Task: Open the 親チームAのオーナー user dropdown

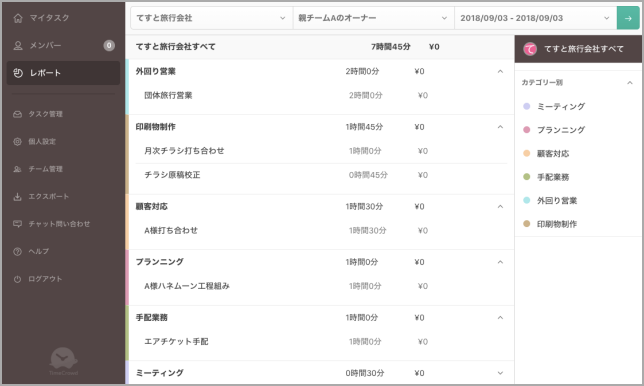Action: tap(373, 18)
